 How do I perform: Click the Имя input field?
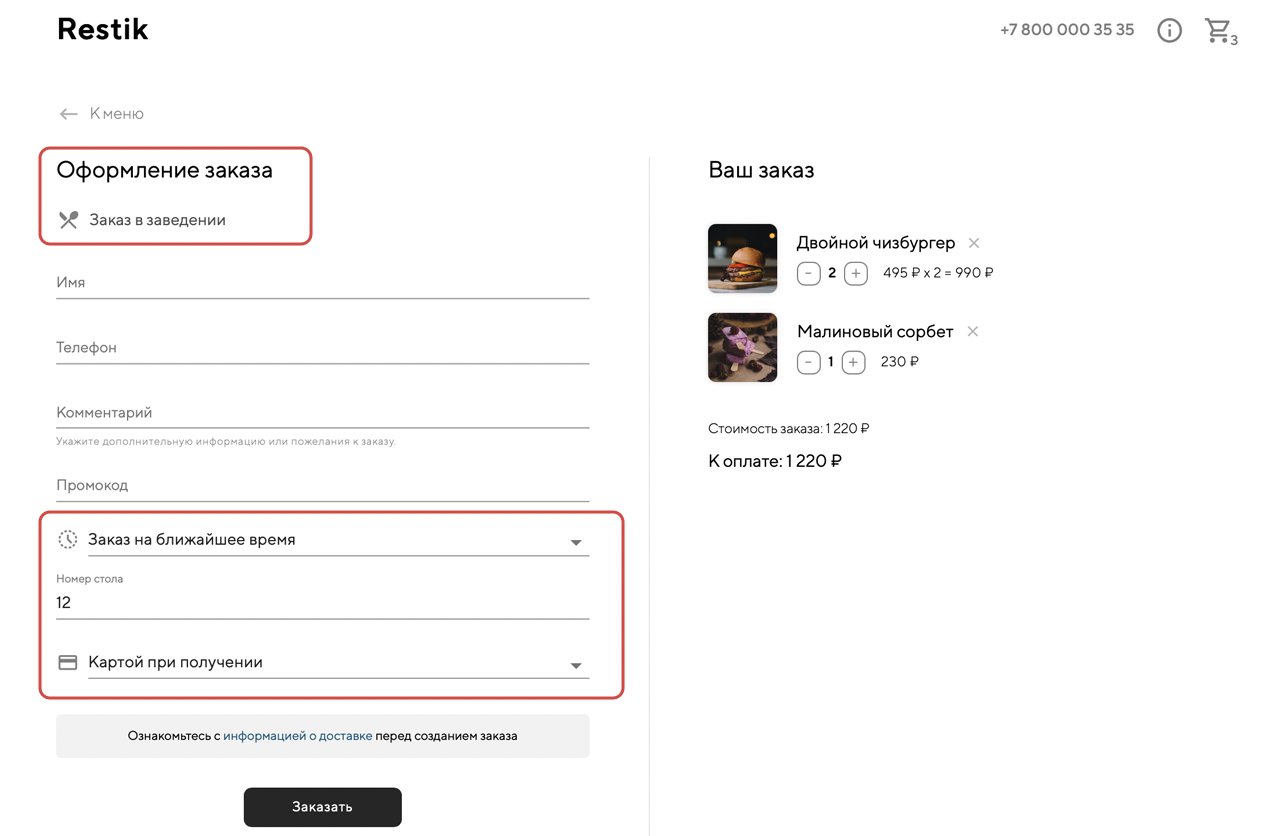(322, 283)
